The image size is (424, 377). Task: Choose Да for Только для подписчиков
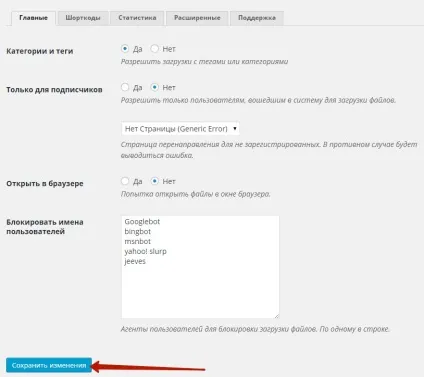[x=125, y=87]
